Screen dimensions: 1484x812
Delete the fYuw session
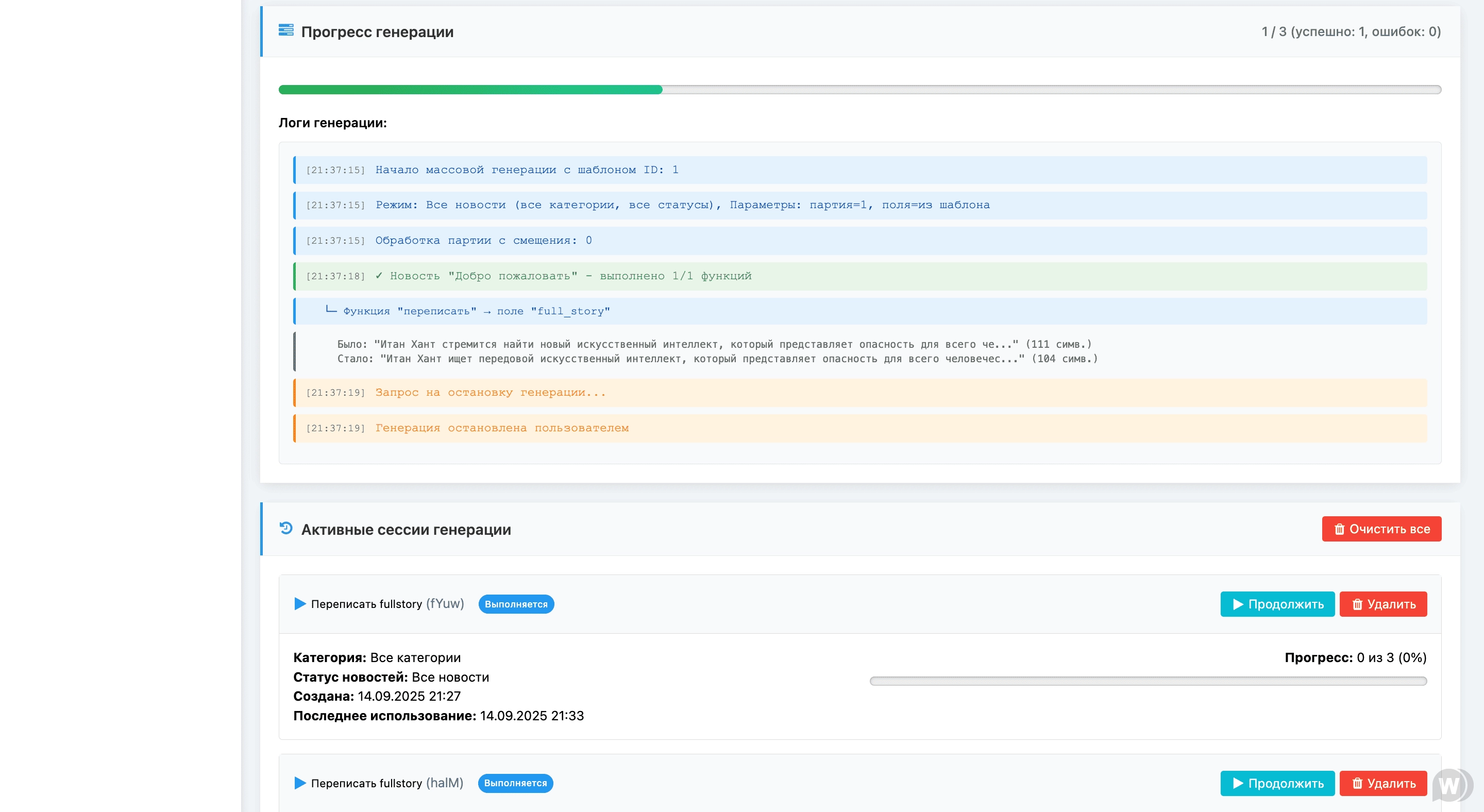pyautogui.click(x=1382, y=603)
